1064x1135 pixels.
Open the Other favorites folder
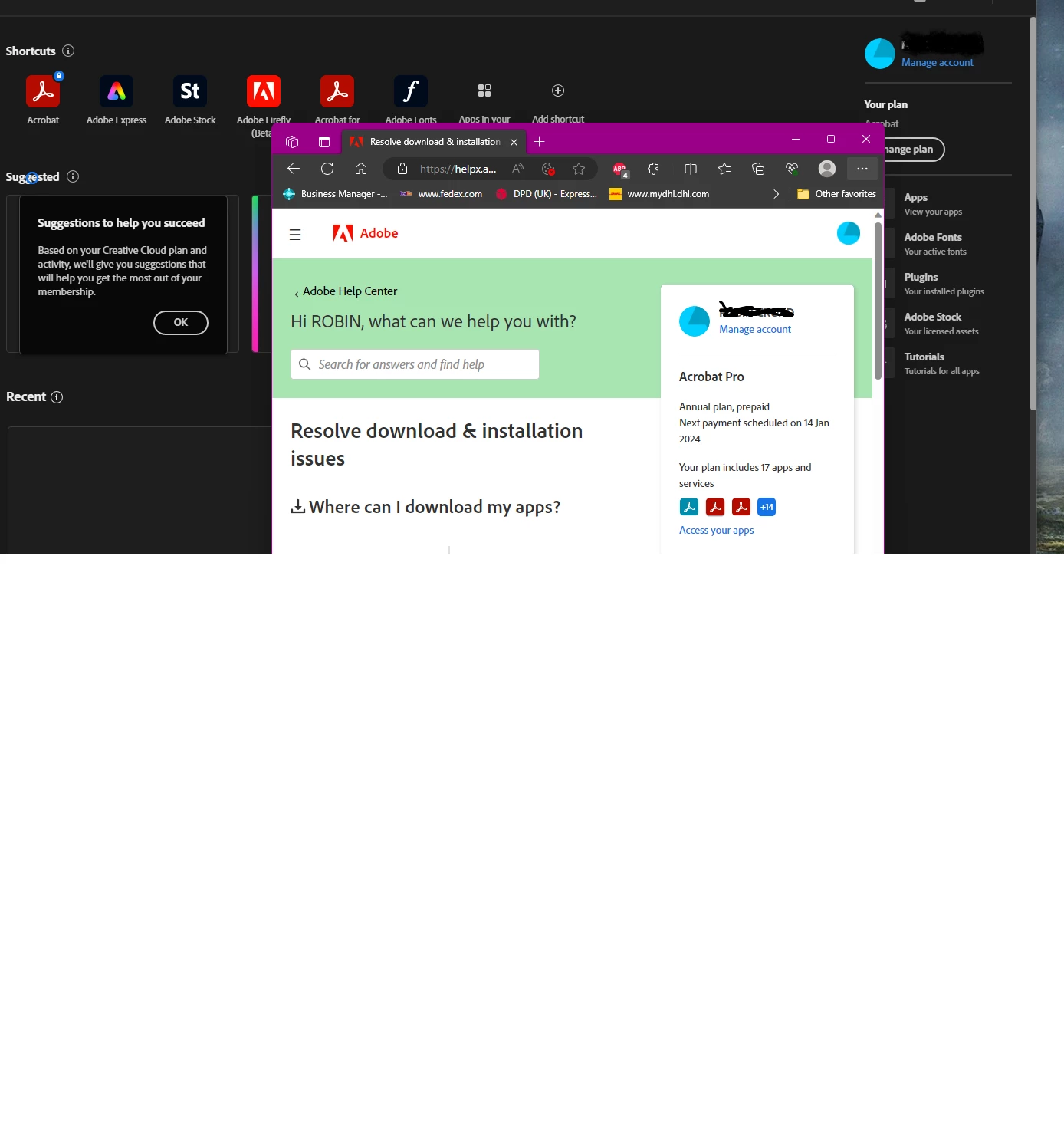[836, 194]
